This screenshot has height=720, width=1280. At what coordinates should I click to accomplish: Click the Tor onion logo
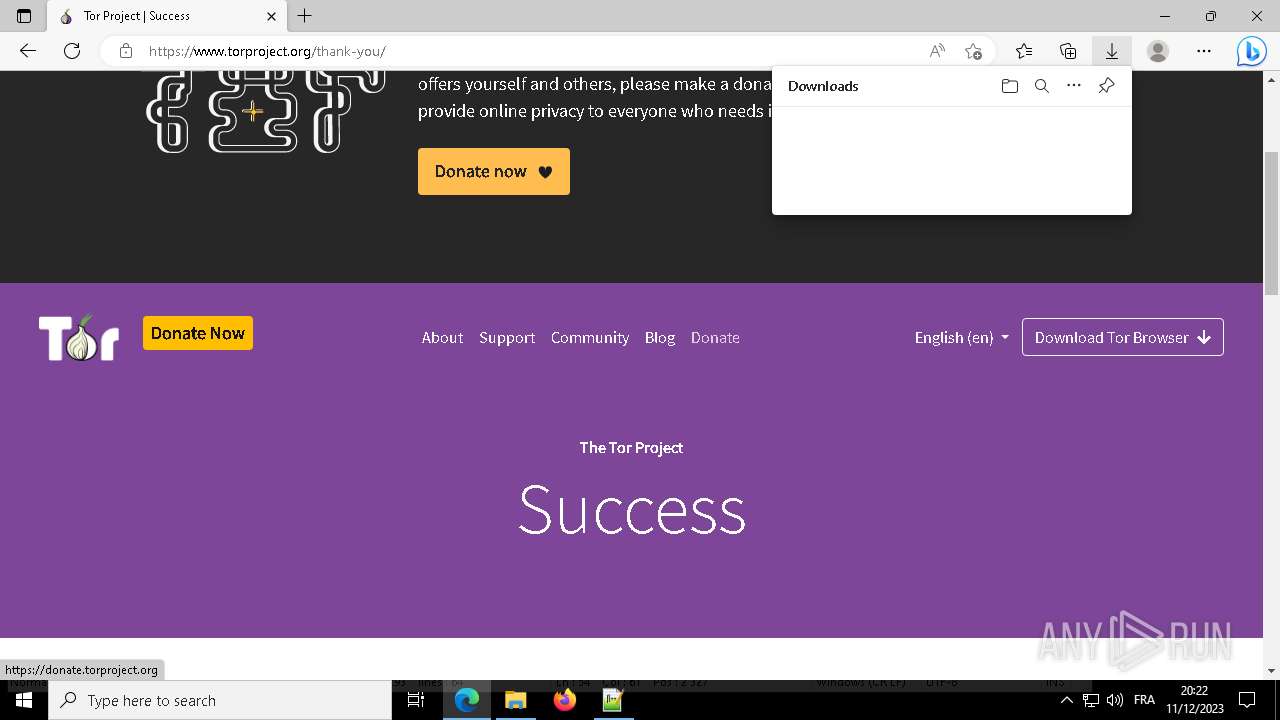pyautogui.click(x=79, y=337)
